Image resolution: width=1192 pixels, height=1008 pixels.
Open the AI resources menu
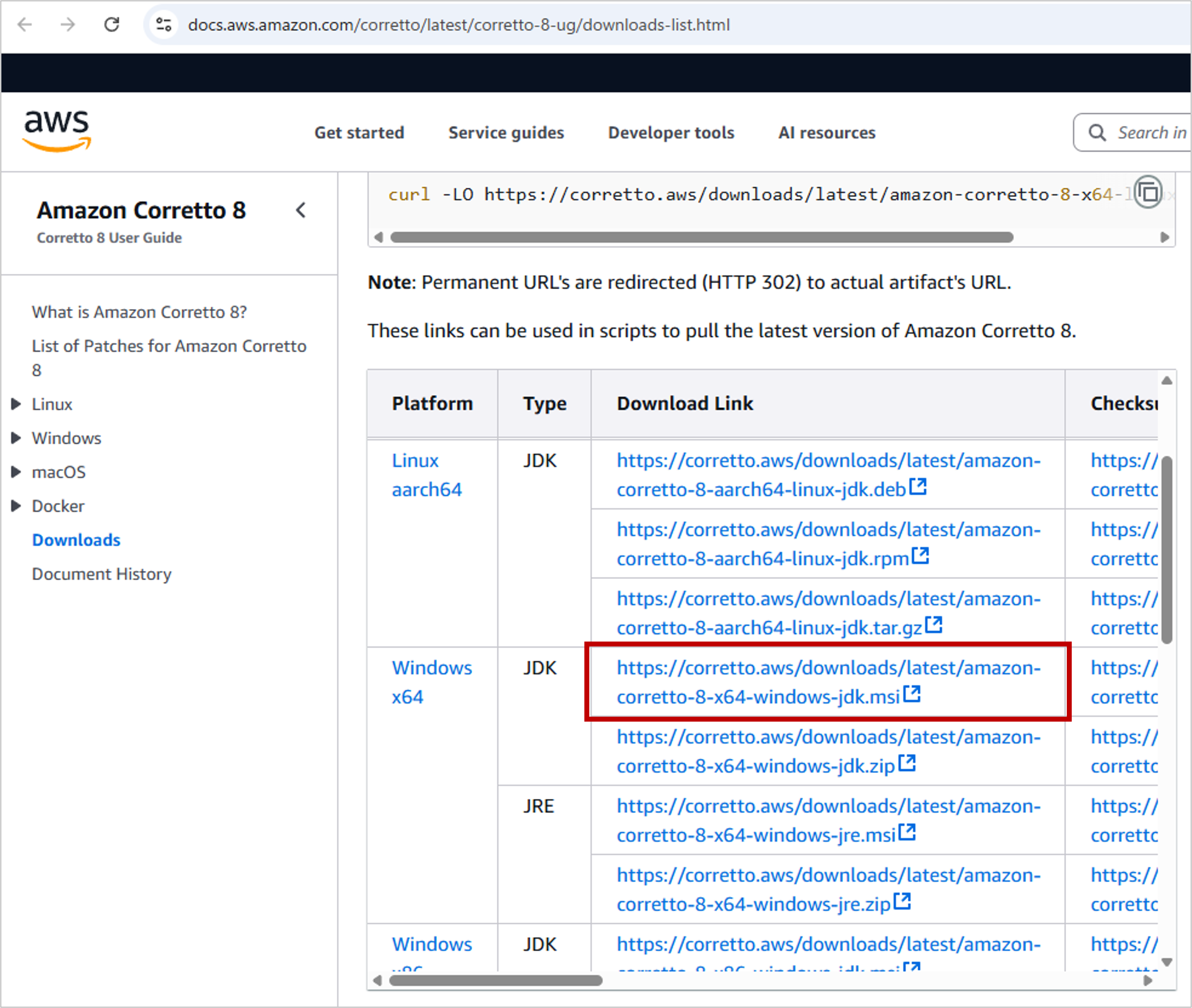(x=826, y=133)
